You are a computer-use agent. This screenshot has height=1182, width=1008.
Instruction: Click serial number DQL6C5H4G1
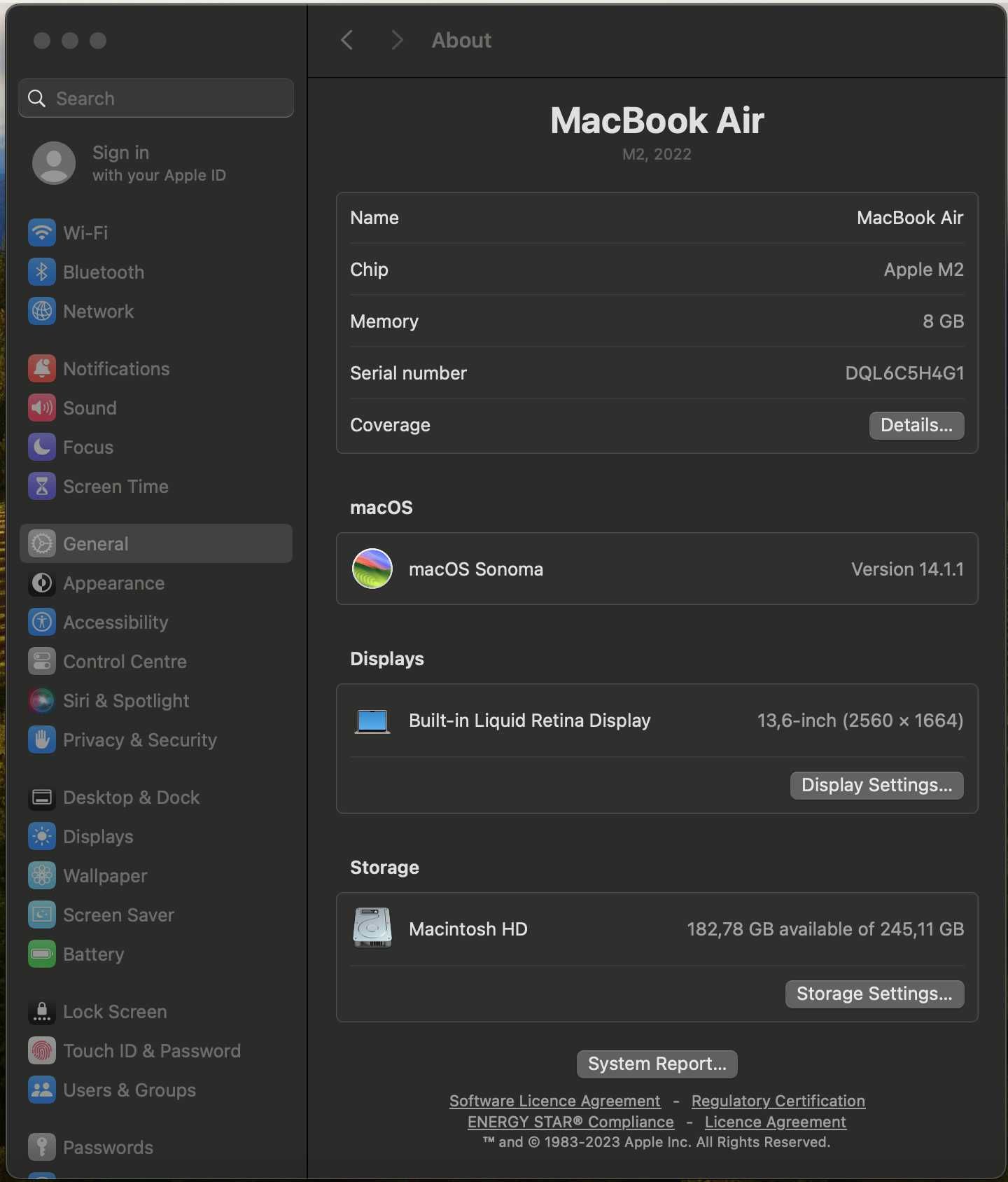click(904, 373)
